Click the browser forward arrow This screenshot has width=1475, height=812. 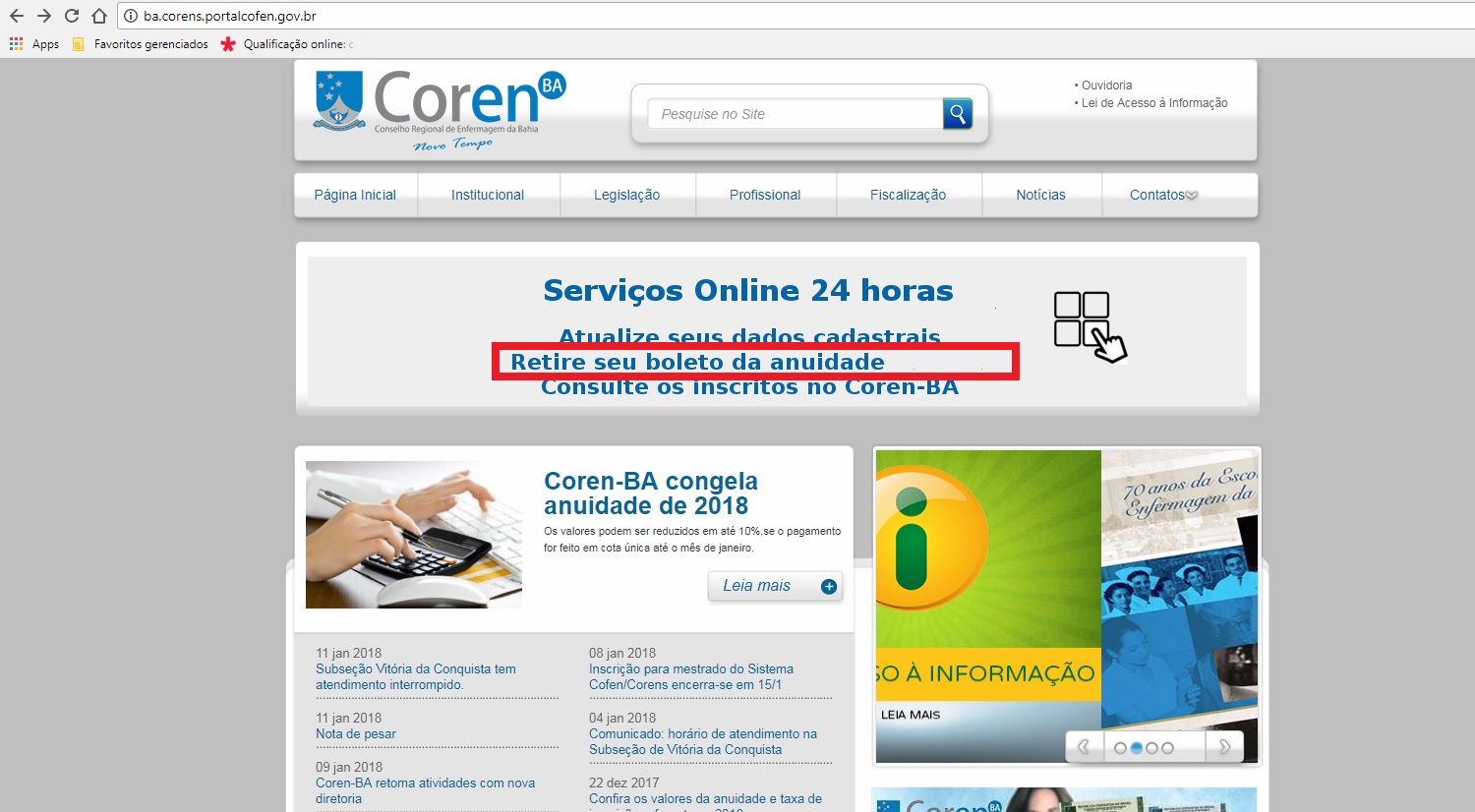point(43,16)
